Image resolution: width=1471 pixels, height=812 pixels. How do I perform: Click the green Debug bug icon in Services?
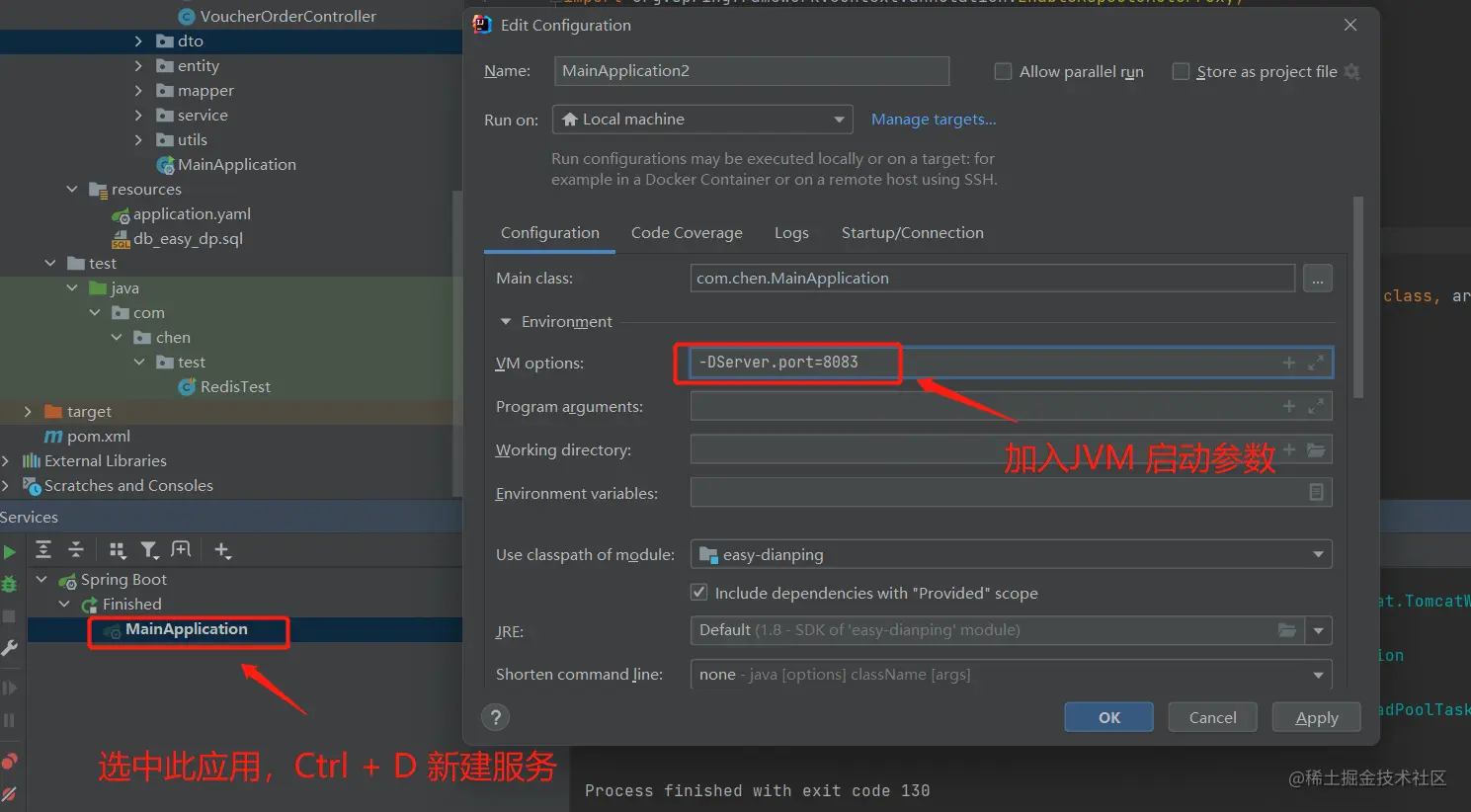point(9,584)
